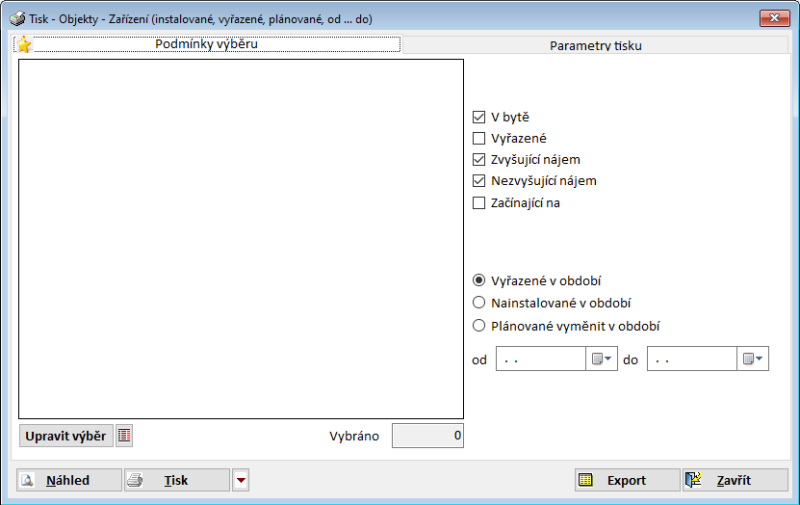800x505 pixels.
Task: Click the red table icon beside Upravit výběr
Action: pyautogui.click(x=124, y=436)
